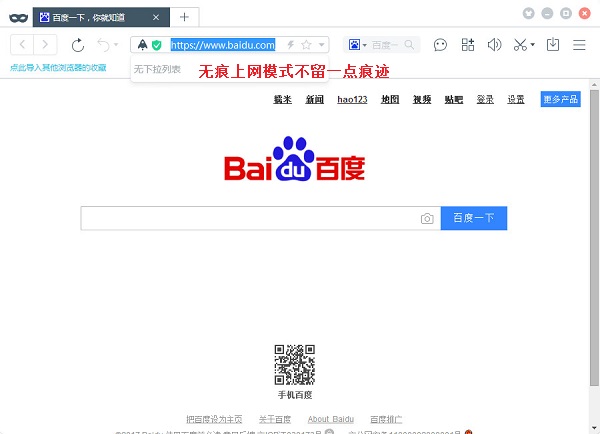This screenshot has height=434, width=600.
Task: Click the camera image search icon
Action: coord(427,219)
